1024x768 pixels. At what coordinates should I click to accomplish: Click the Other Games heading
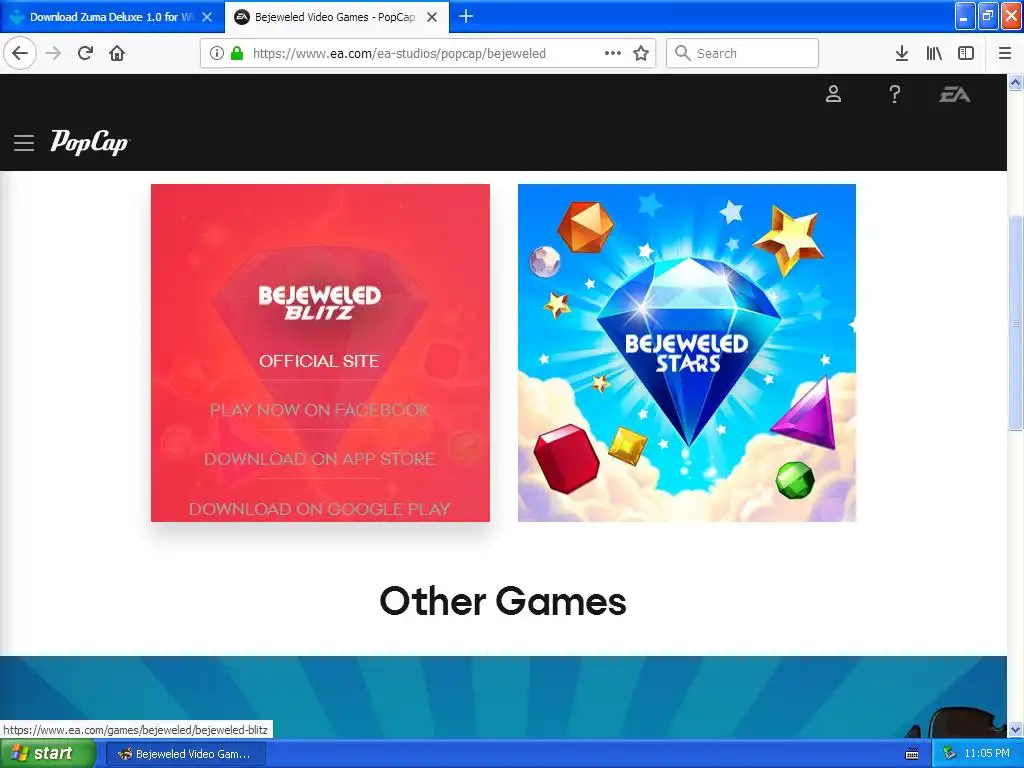point(503,601)
